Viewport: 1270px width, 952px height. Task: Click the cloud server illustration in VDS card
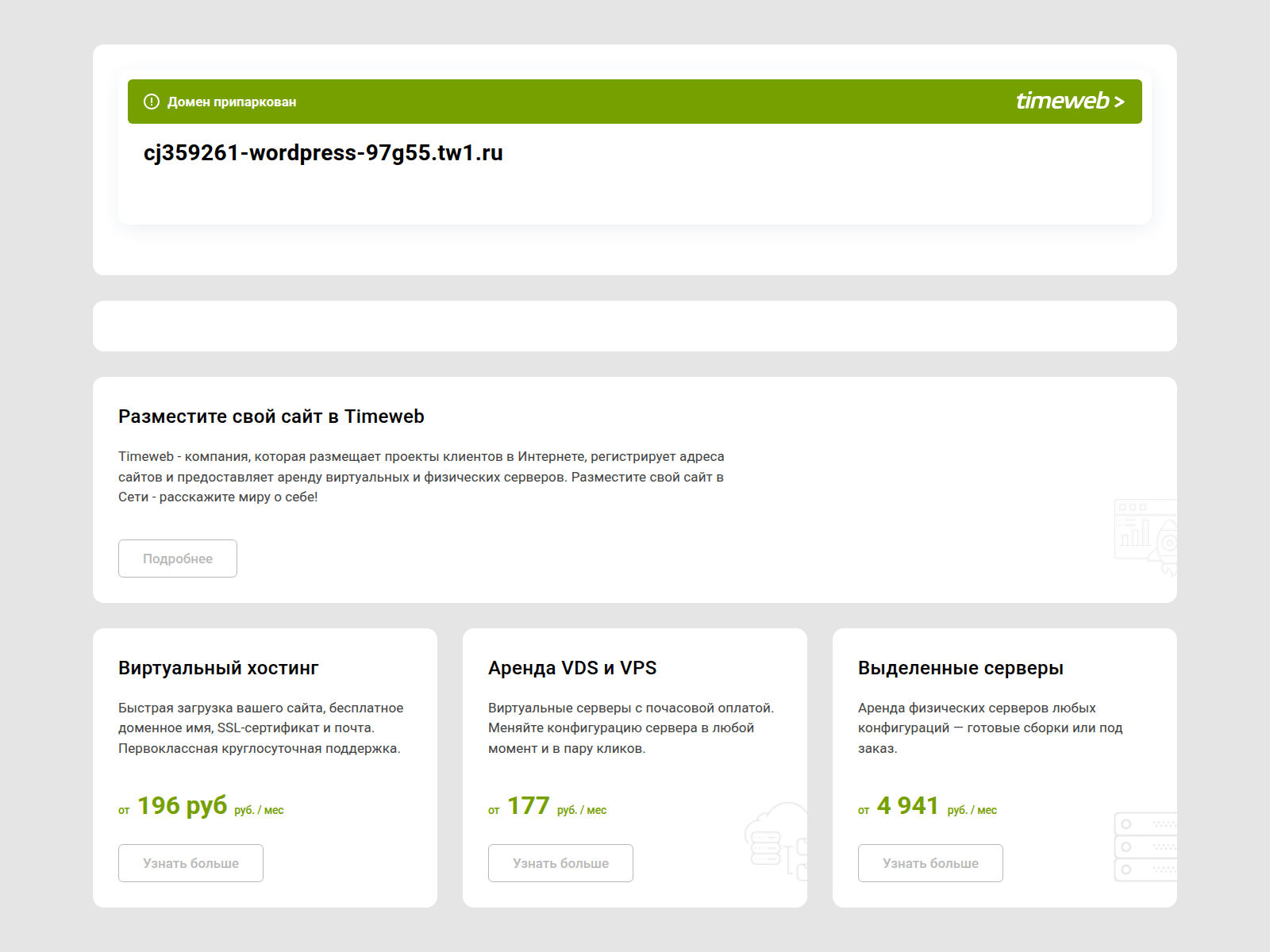776,841
